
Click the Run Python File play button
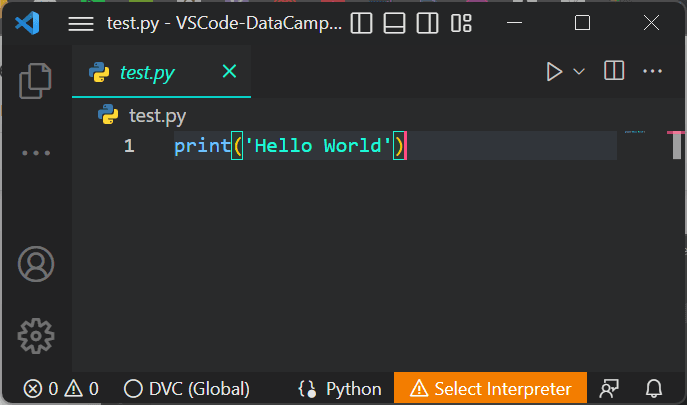[553, 71]
